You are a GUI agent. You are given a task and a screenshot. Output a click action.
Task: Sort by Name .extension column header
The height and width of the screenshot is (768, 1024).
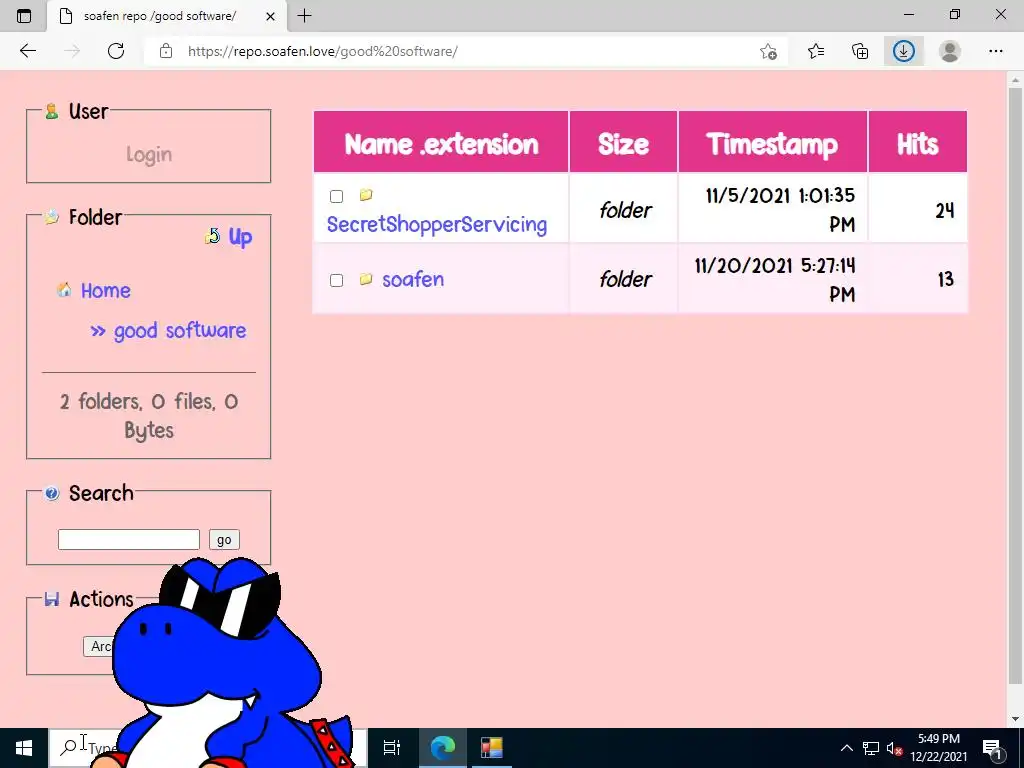point(441,144)
